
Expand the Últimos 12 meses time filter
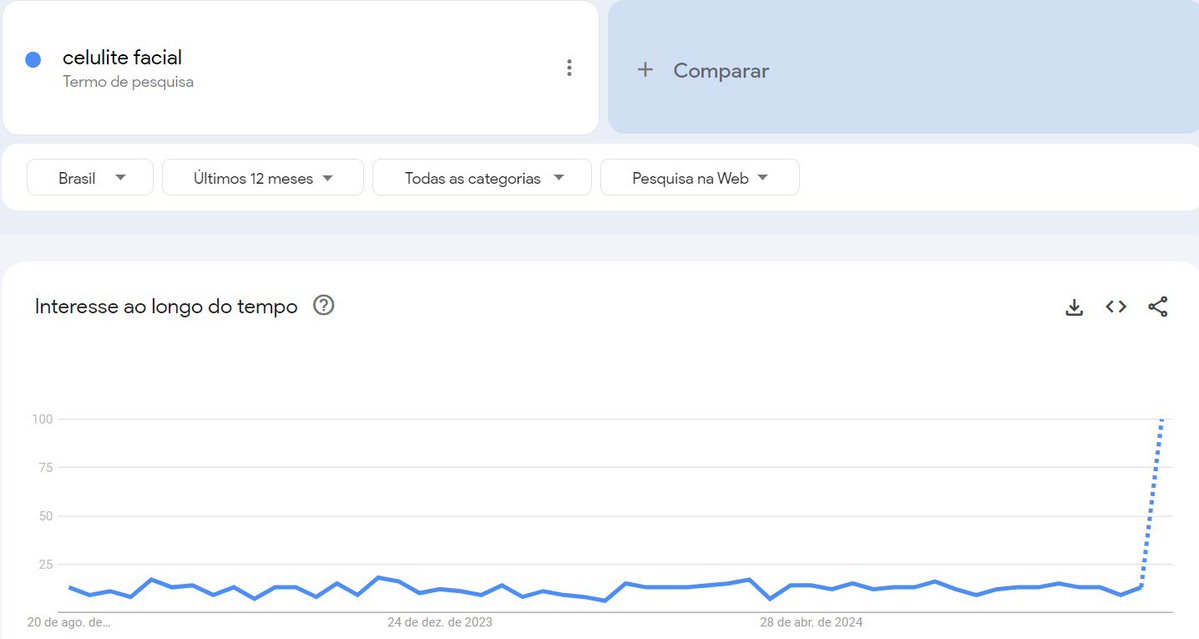(262, 178)
